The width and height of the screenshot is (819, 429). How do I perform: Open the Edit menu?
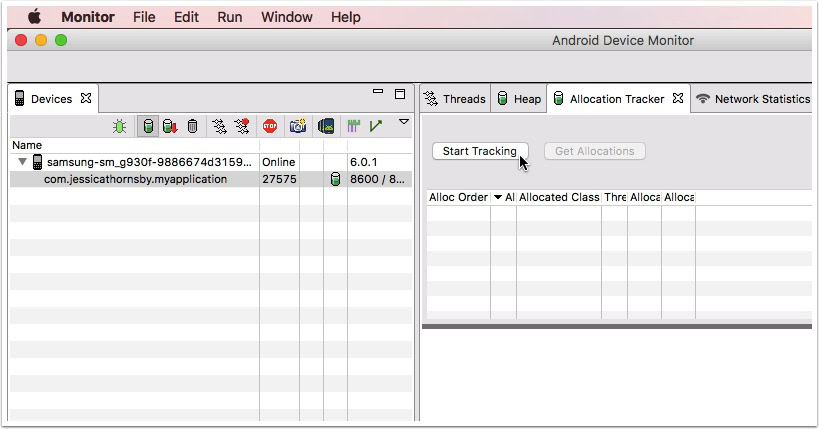[186, 17]
